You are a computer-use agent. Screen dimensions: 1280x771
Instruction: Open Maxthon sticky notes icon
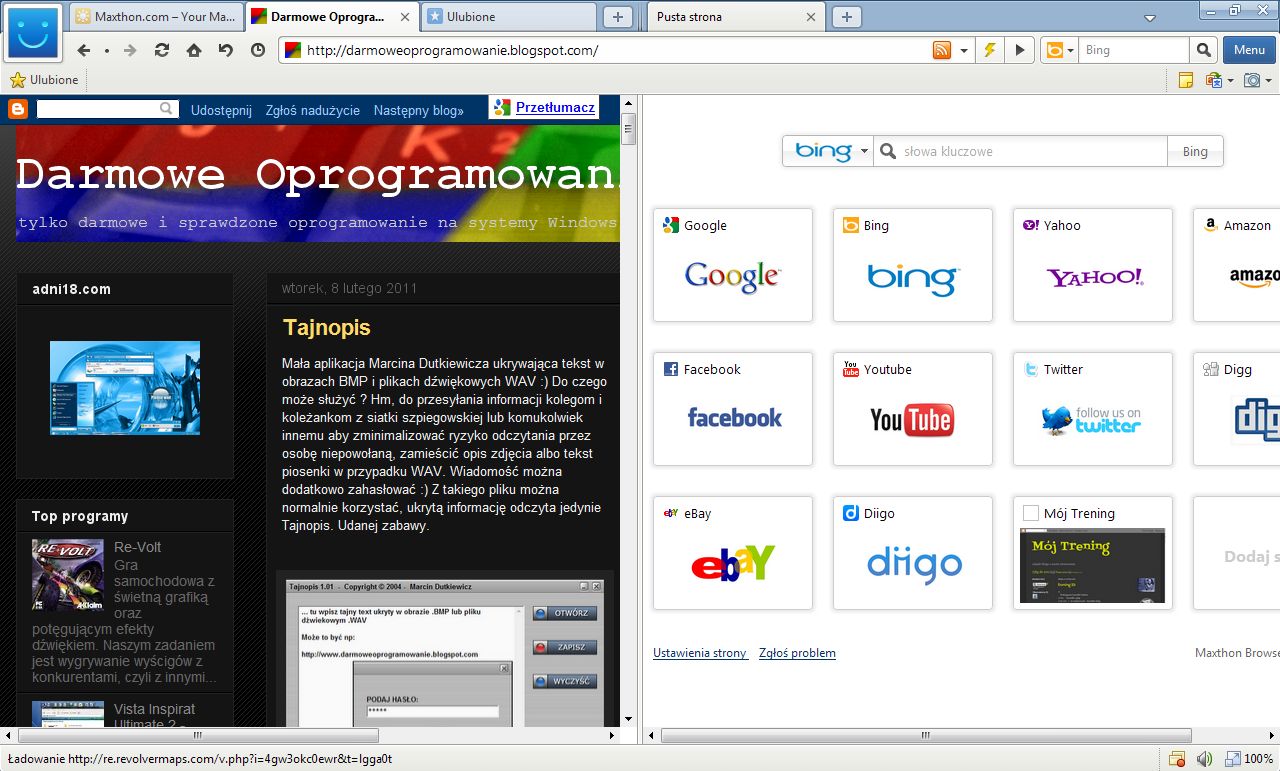click(x=1186, y=79)
